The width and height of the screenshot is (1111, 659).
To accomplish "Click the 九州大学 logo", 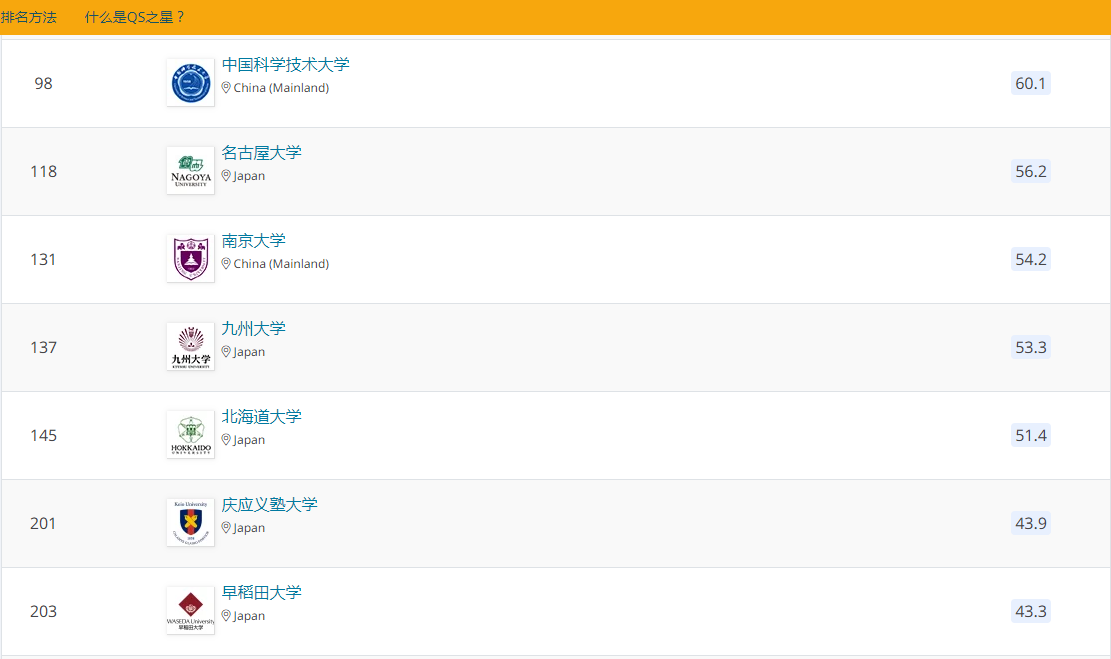I will [191, 347].
